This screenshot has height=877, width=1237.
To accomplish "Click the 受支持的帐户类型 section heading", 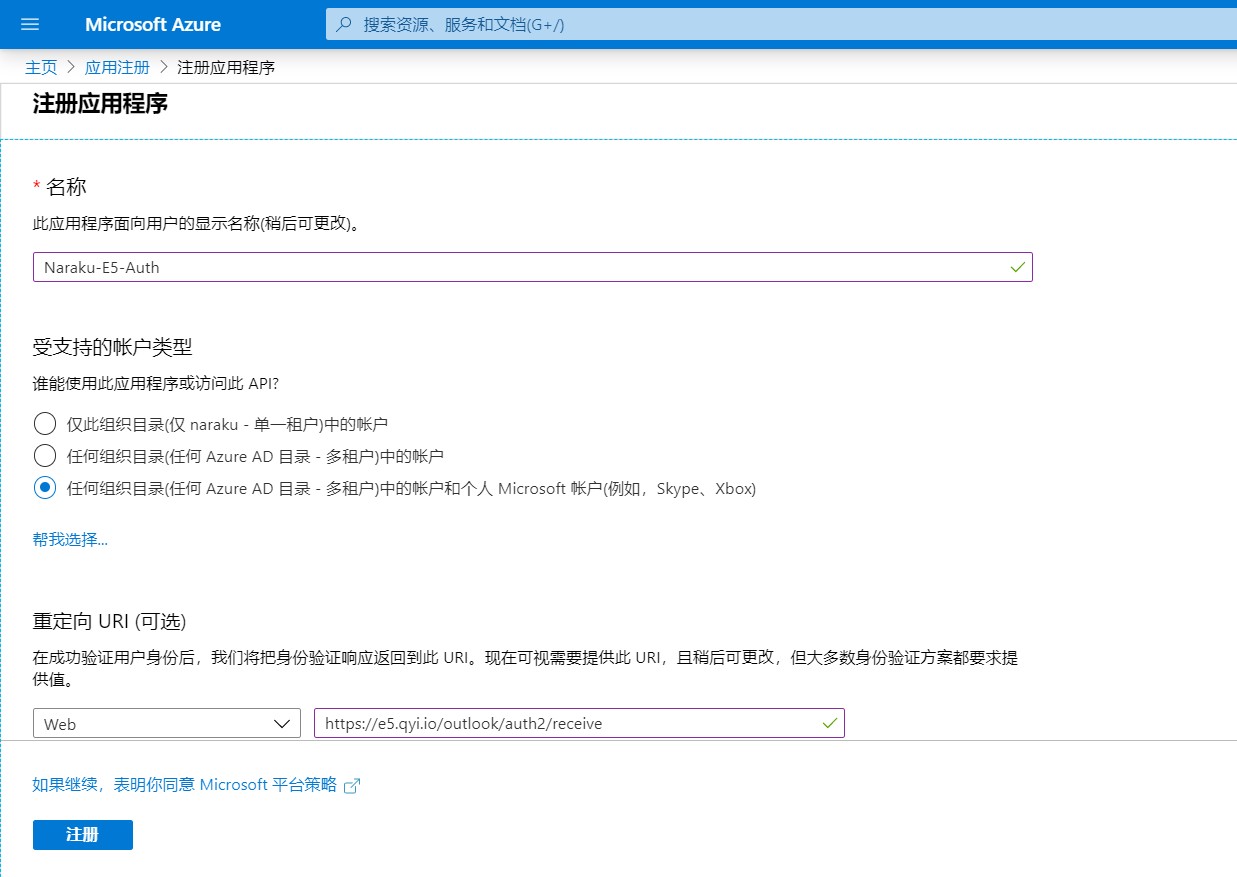I will coord(112,347).
